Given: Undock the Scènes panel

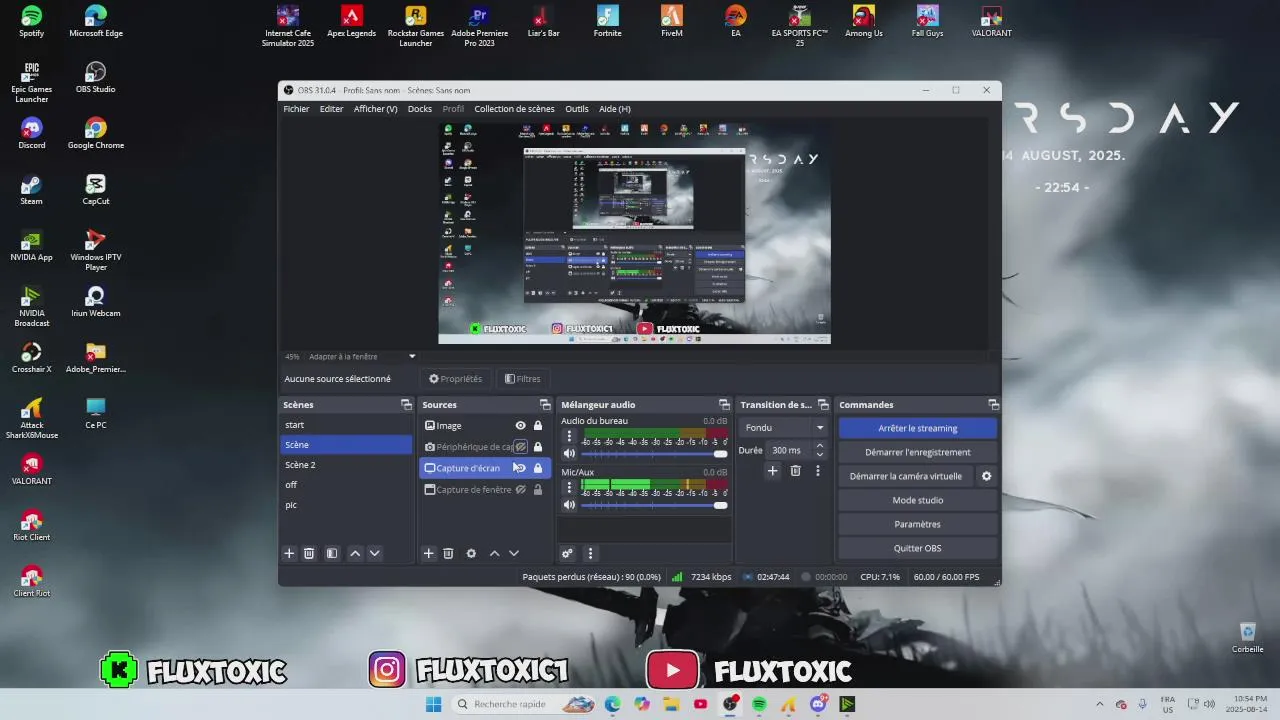Looking at the screenshot, I should tap(406, 405).
